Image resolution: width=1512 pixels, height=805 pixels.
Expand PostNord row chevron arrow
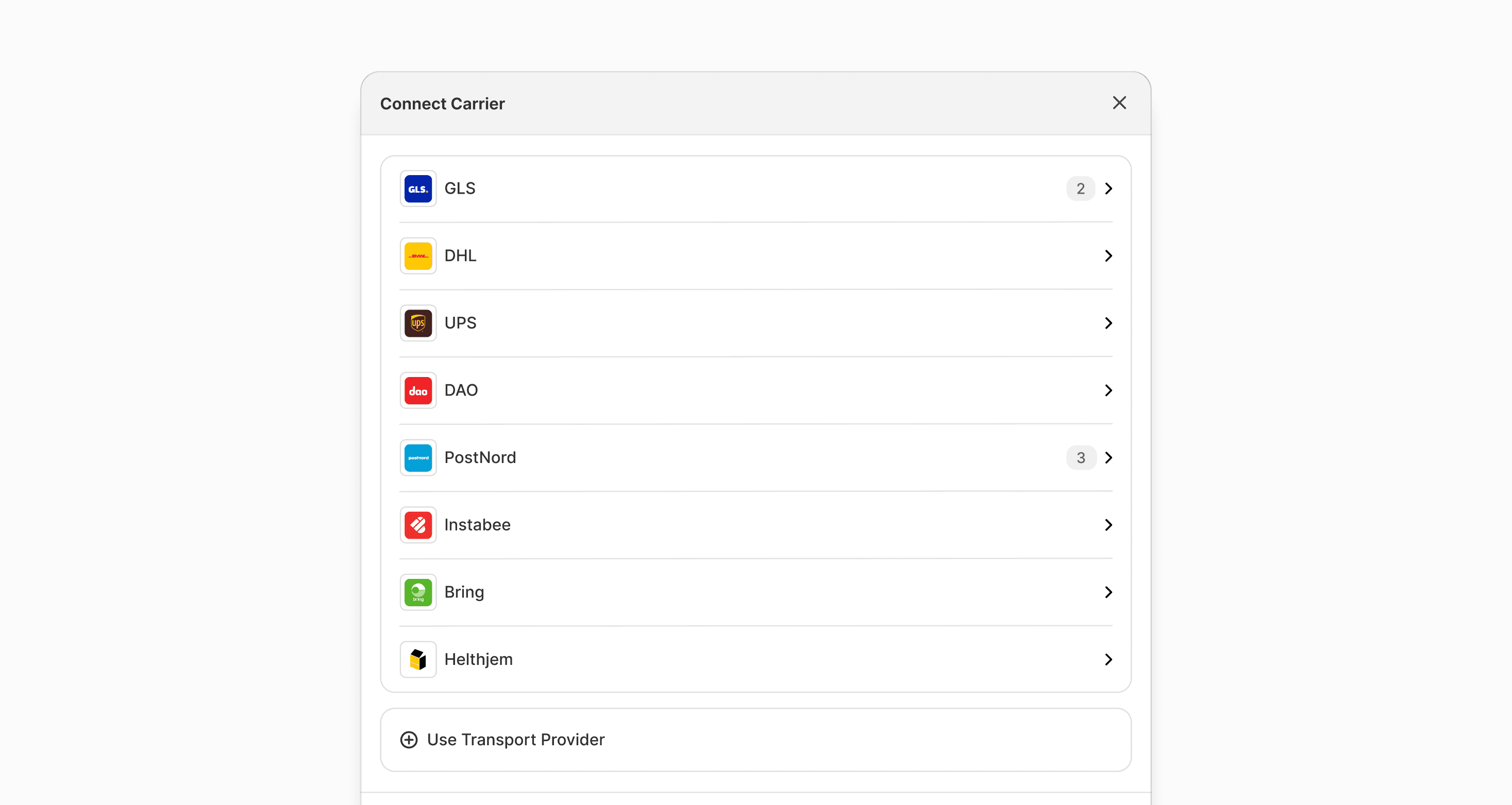coord(1108,458)
